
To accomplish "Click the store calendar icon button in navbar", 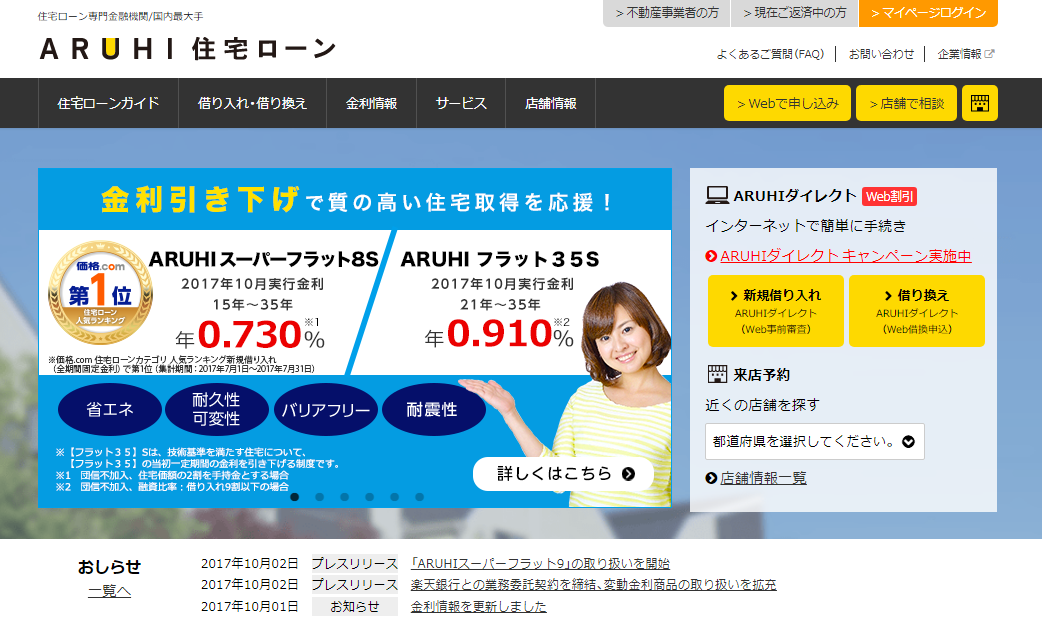I will 980,103.
